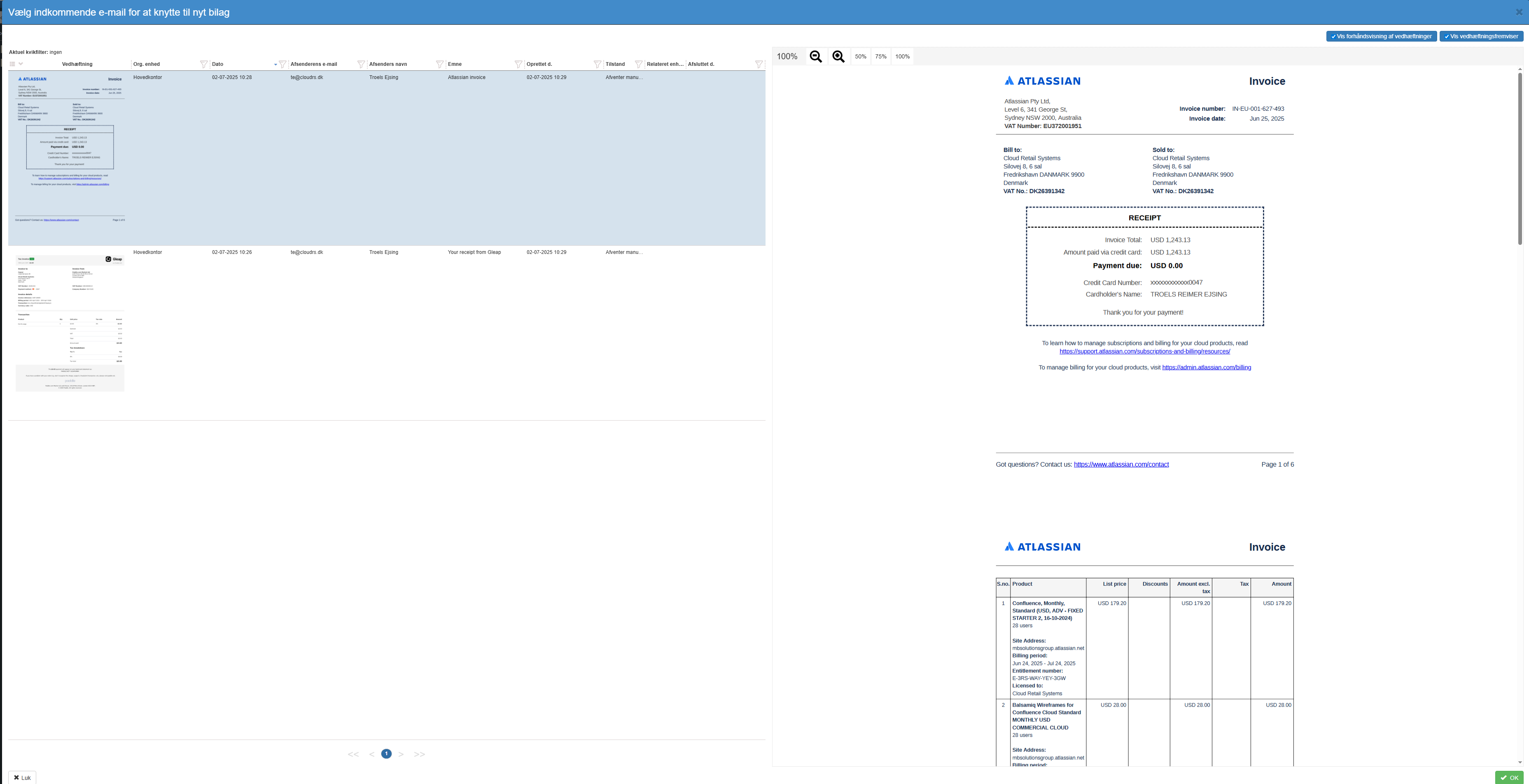The width and height of the screenshot is (1529, 784).
Task: Click the Luk button
Action: click(22, 777)
